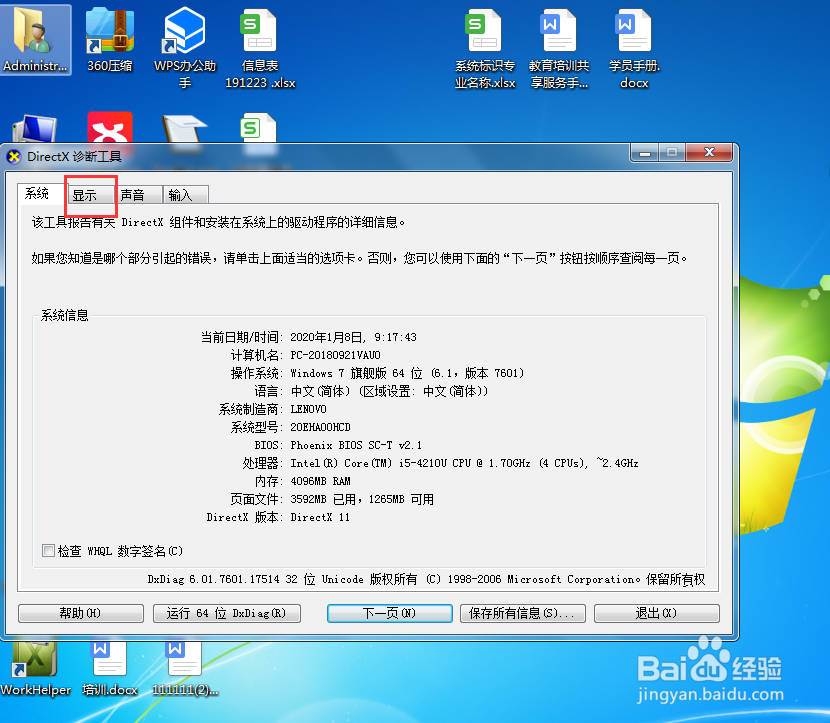This screenshot has height=723, width=830.
Task: Open 培训.docx document icon
Action: 110,669
